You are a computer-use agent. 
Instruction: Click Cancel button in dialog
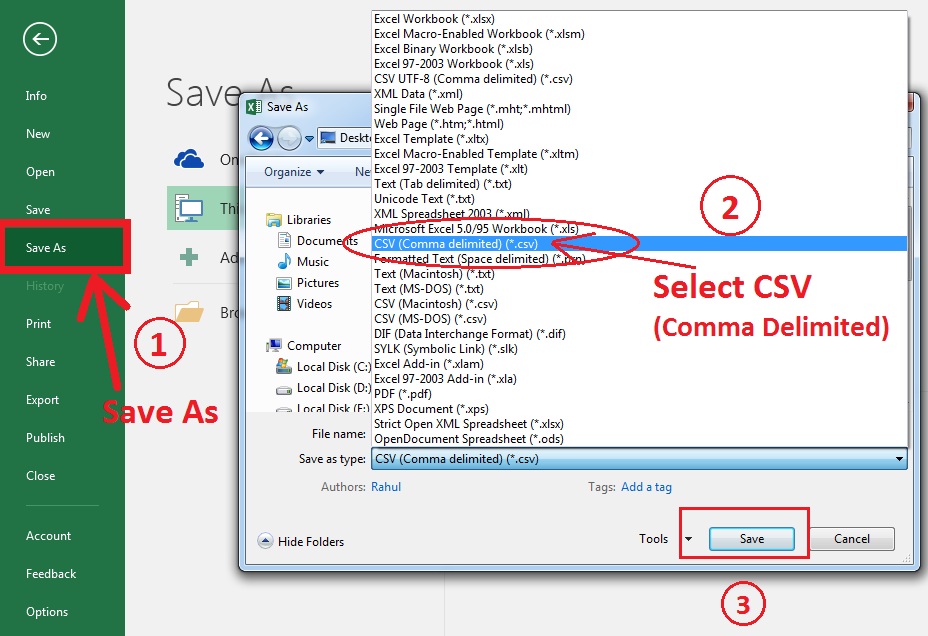pyautogui.click(x=852, y=539)
